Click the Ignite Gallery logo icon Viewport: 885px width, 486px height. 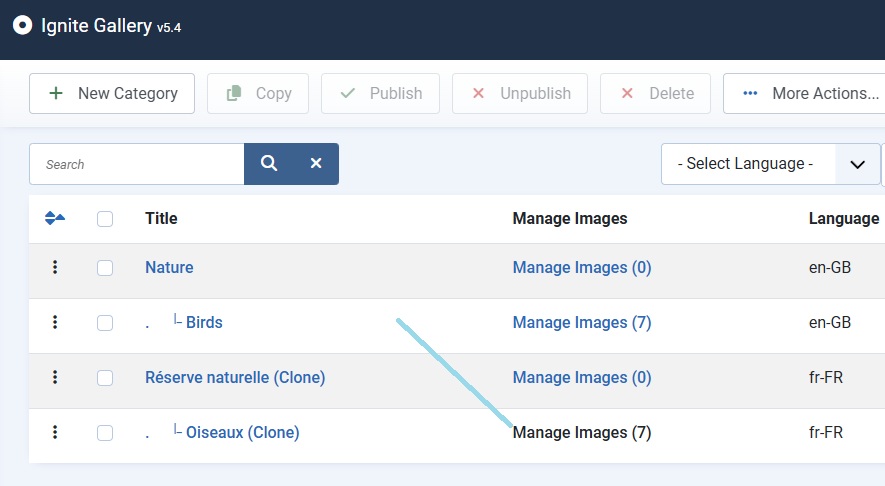click(x=22, y=26)
